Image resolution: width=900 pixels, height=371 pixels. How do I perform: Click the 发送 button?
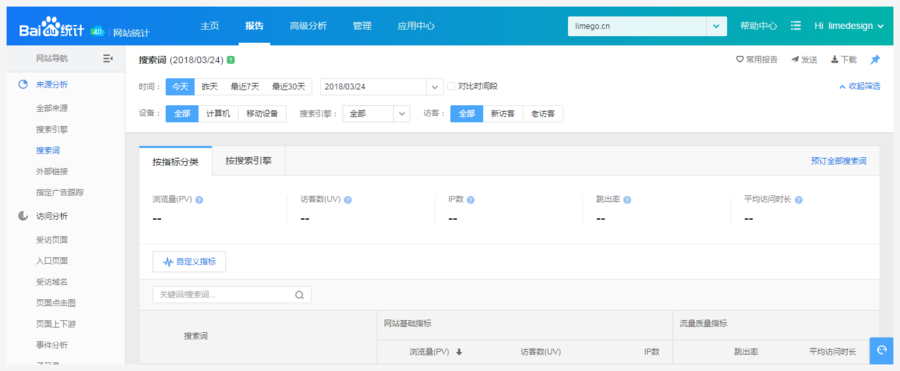coord(804,59)
